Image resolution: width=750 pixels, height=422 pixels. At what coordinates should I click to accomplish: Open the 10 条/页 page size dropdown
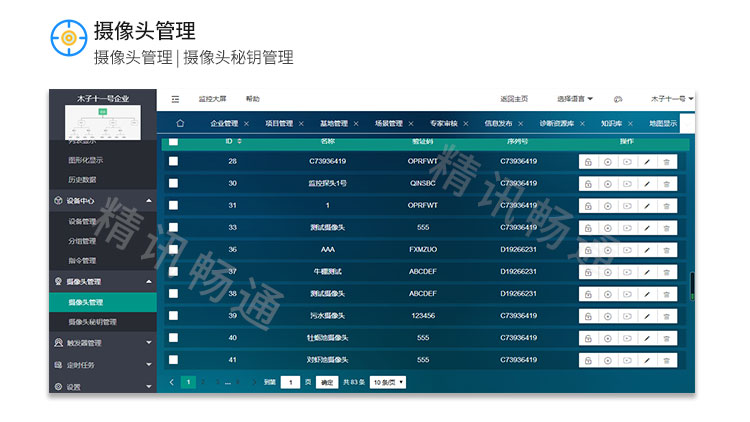387,382
